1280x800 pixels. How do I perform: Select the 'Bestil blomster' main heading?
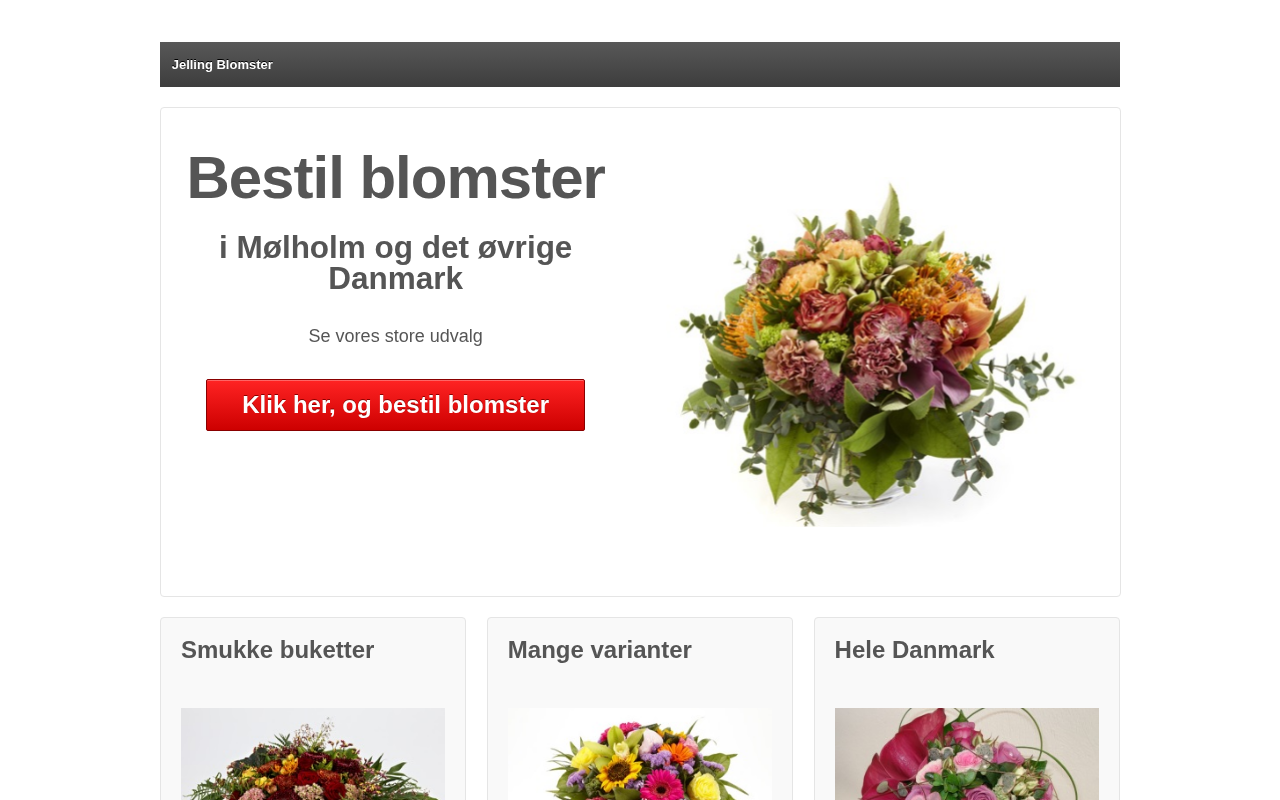[x=396, y=177]
